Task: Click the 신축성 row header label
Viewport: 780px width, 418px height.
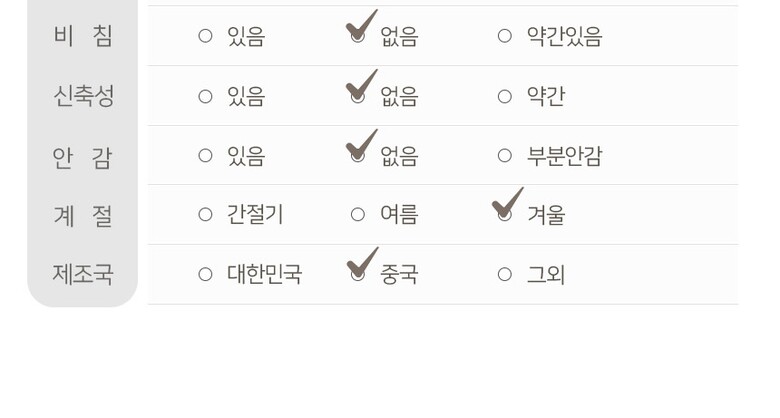Action: (x=83, y=96)
